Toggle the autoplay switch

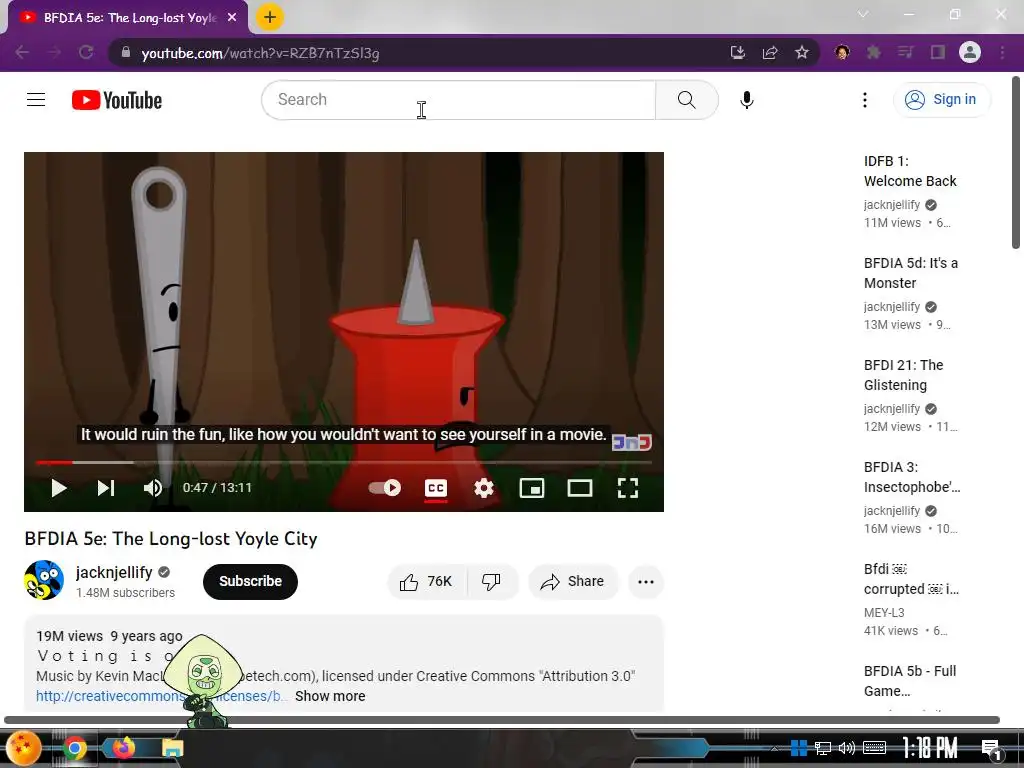point(385,488)
